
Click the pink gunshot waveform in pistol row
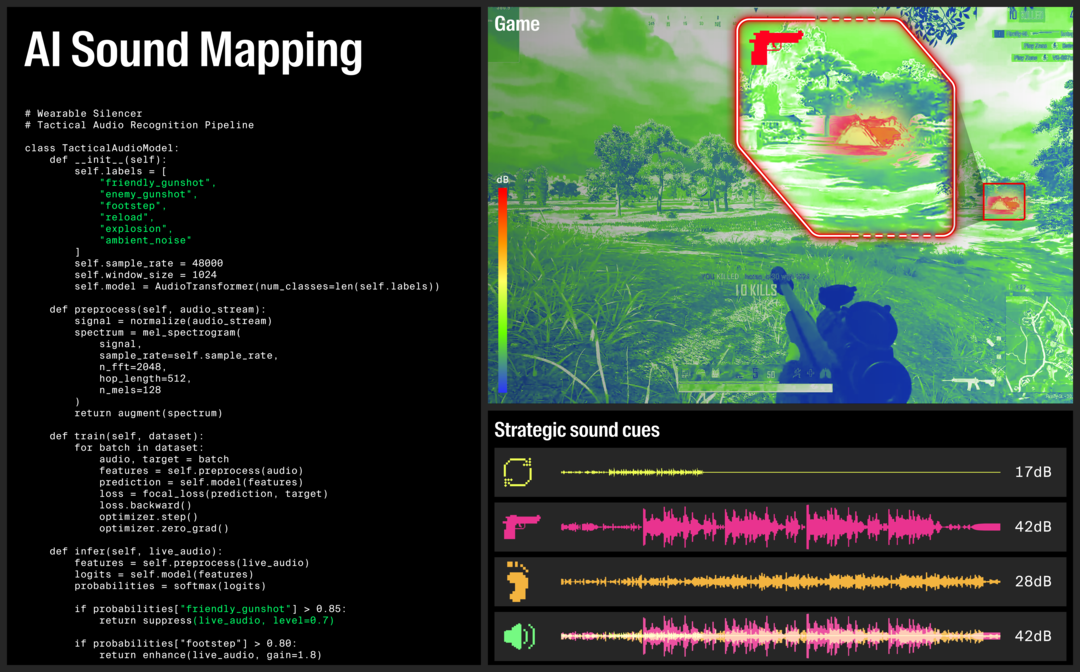(780, 527)
